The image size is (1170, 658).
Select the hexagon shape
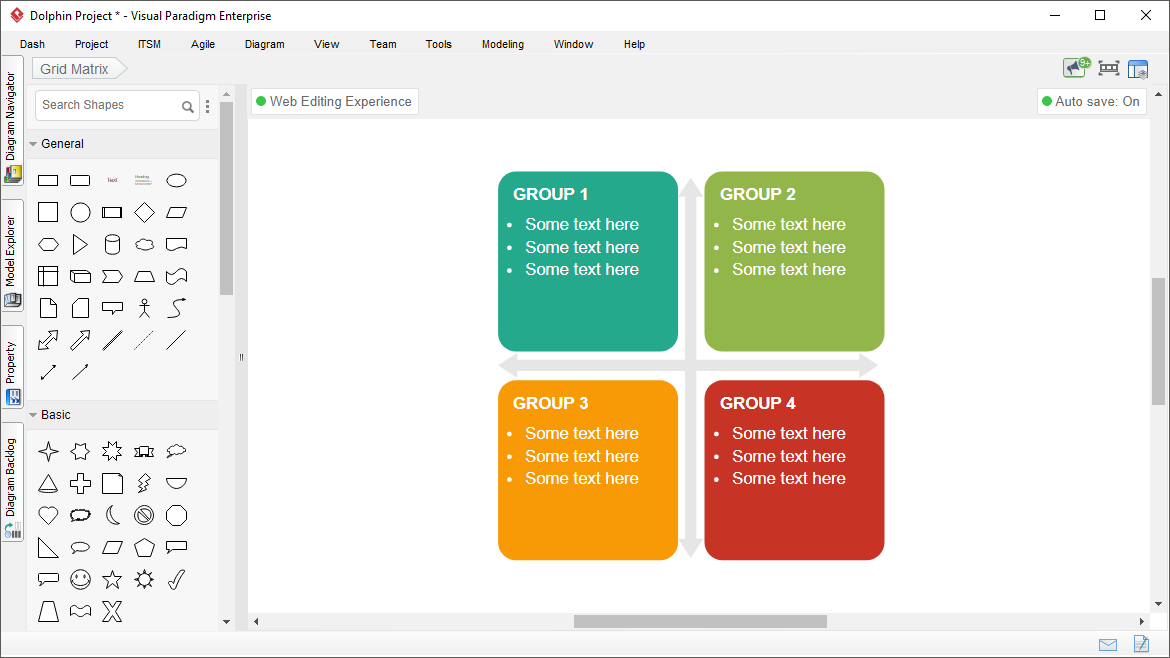(x=48, y=245)
